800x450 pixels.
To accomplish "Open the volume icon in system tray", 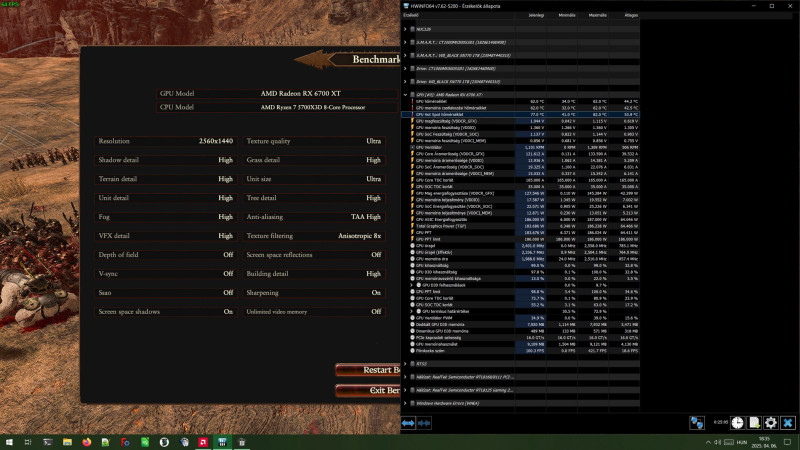I will pos(718,442).
